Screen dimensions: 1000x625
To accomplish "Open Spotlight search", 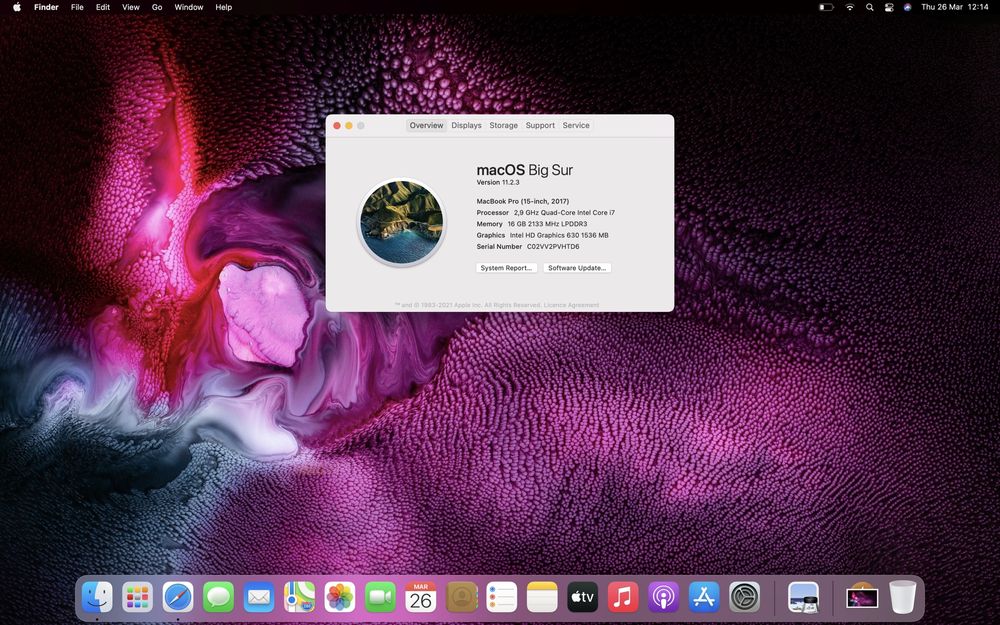I will tap(869, 7).
